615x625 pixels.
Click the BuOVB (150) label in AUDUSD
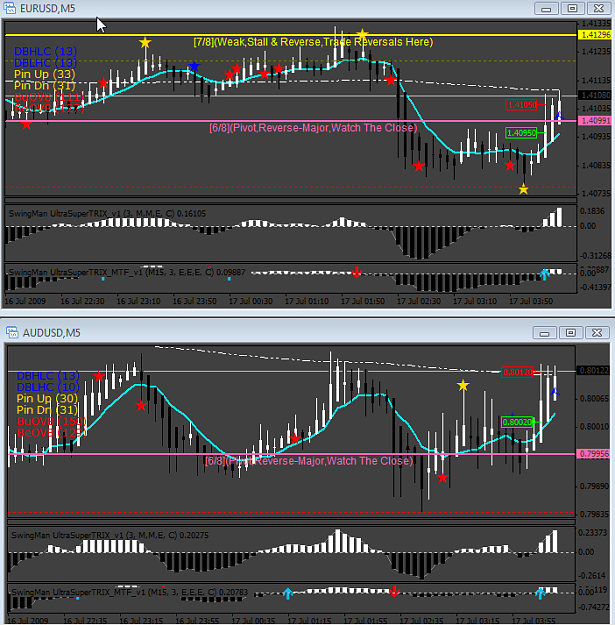click(51, 421)
